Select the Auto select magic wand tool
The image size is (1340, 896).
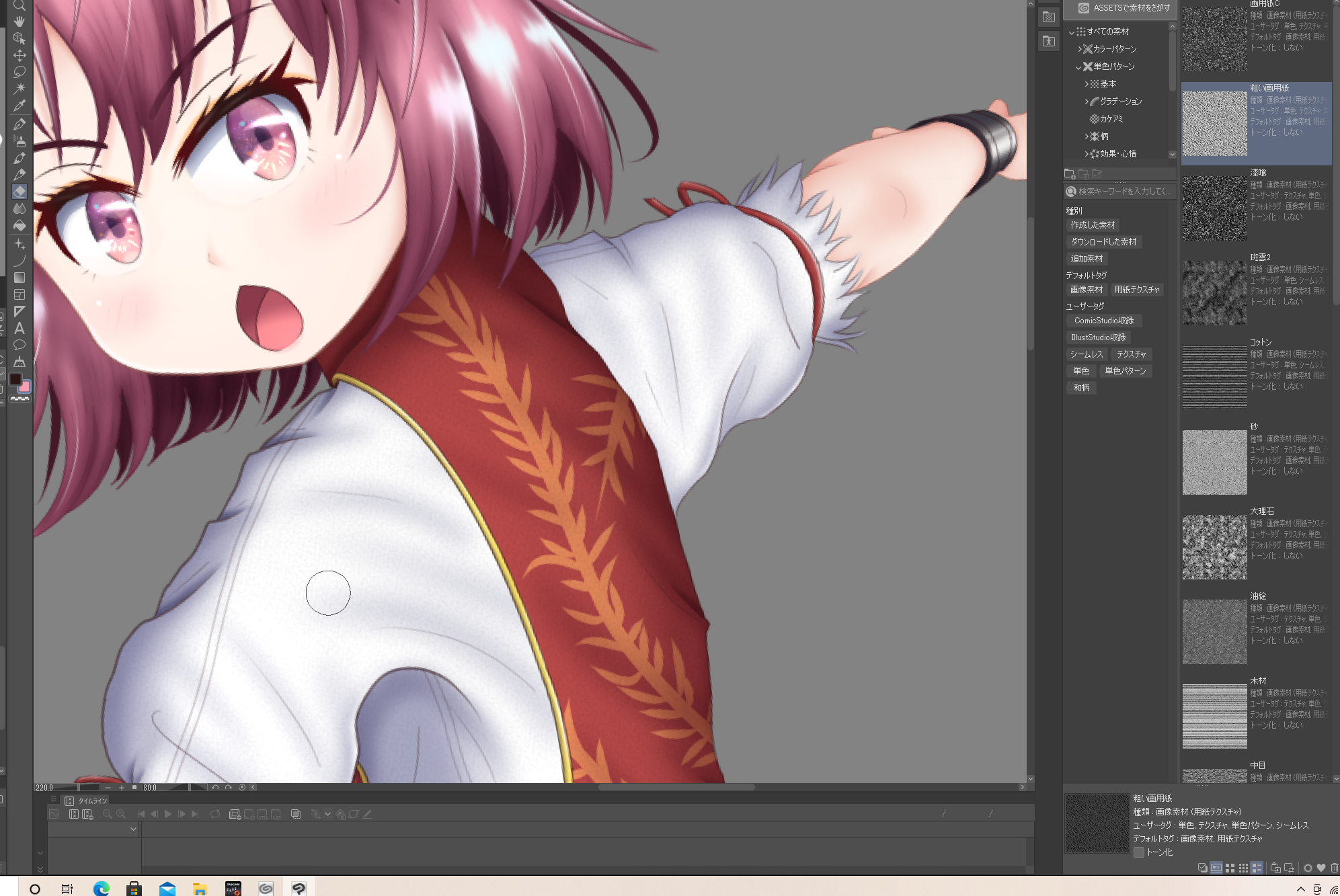tap(19, 89)
